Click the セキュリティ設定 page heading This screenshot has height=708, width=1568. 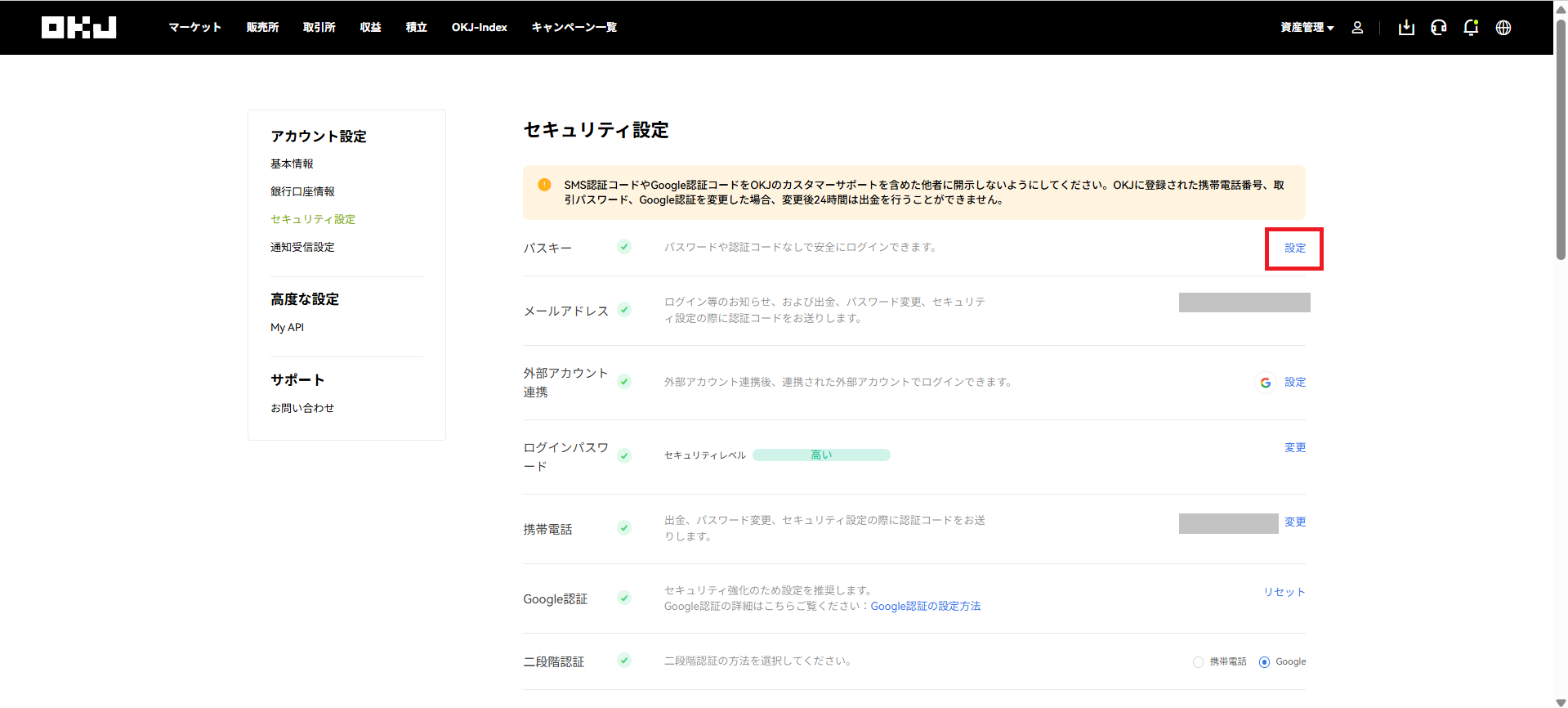[x=596, y=131]
